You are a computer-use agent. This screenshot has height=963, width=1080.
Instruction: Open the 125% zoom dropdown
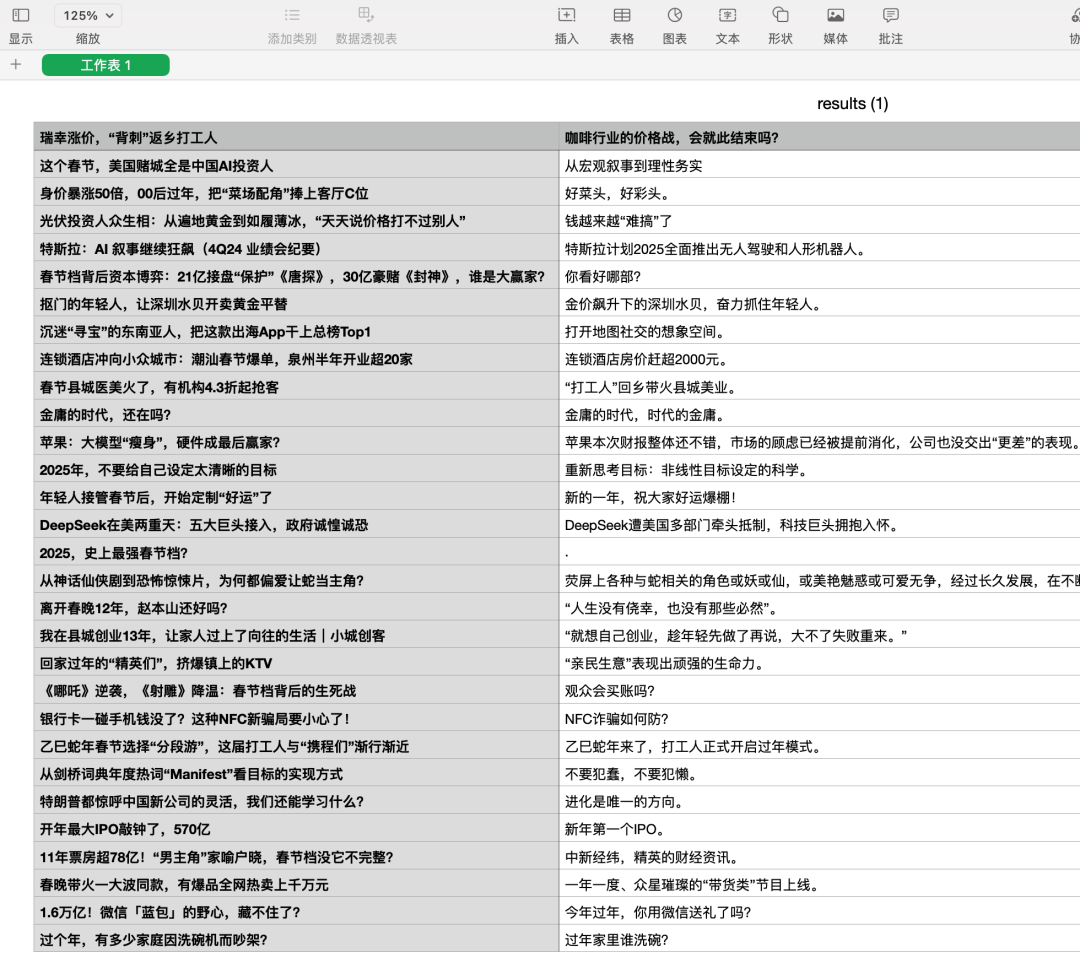click(x=88, y=15)
